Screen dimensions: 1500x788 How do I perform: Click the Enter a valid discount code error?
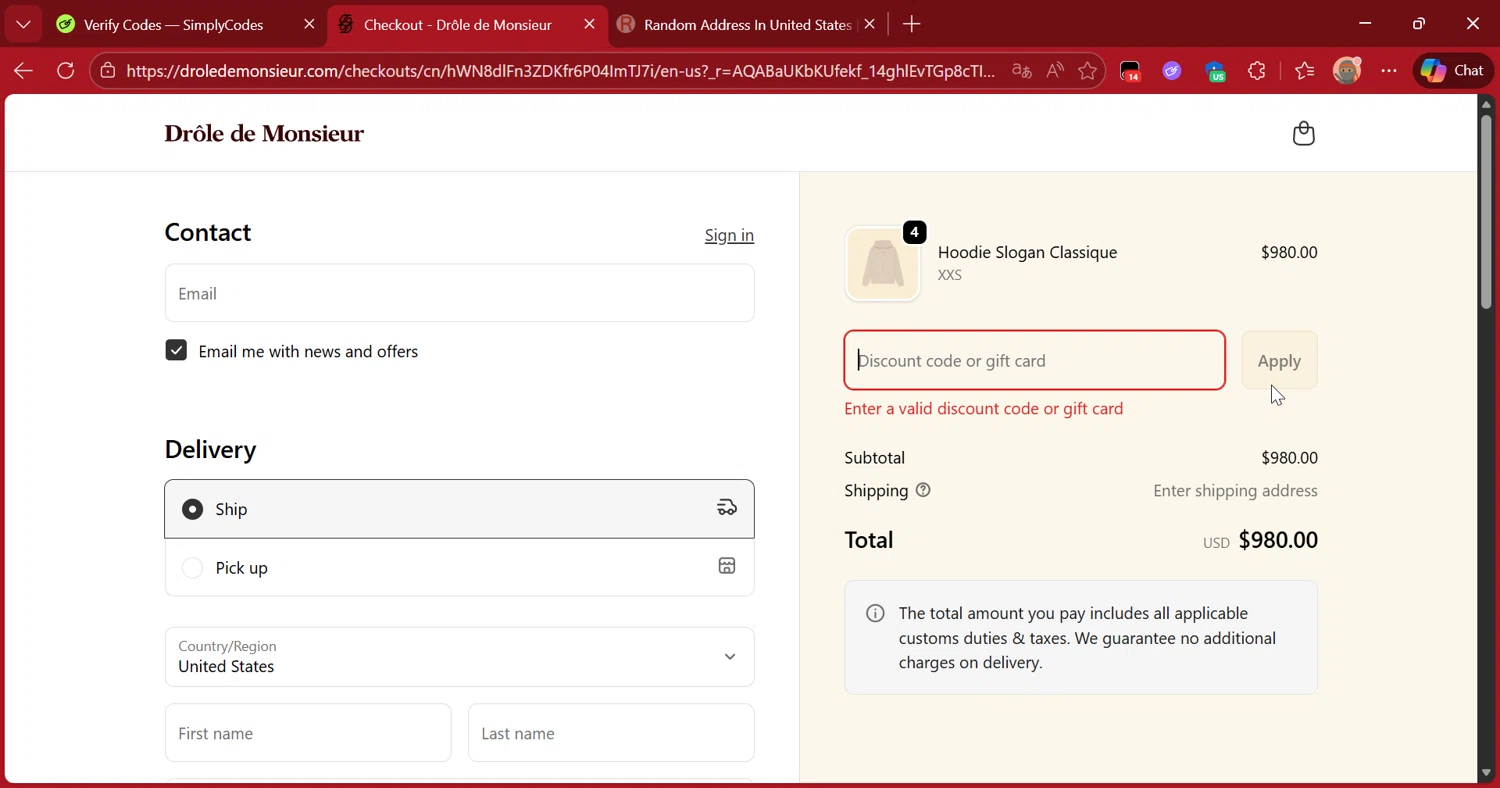pyautogui.click(x=983, y=408)
